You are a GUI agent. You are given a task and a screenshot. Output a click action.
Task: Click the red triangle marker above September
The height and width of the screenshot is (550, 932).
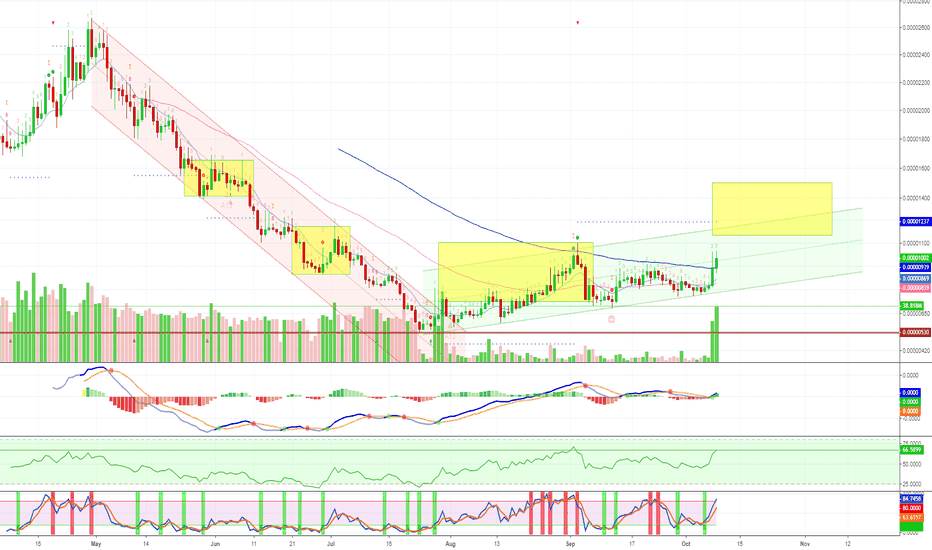click(x=578, y=23)
